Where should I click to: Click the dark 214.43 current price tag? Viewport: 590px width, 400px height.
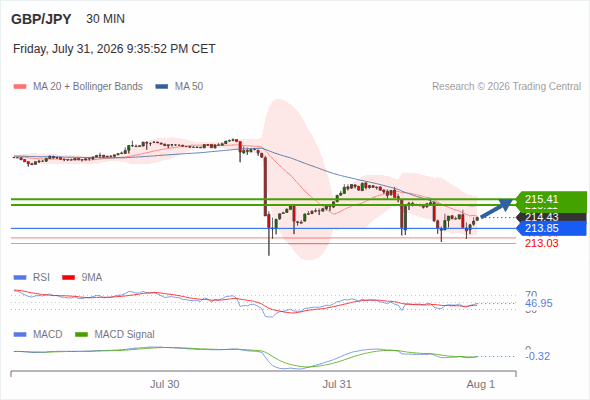551,217
